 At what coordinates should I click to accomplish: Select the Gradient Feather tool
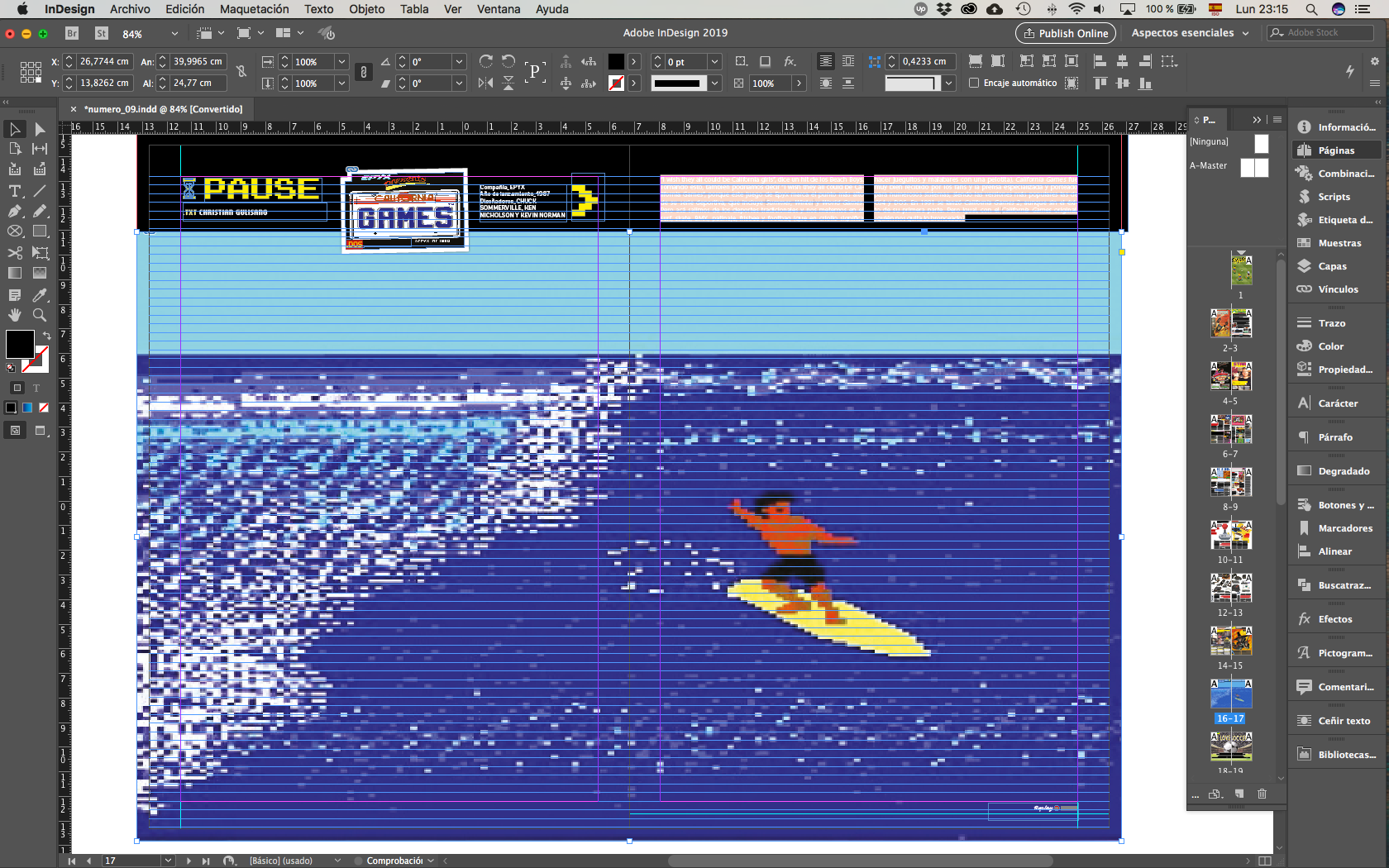[x=39, y=273]
